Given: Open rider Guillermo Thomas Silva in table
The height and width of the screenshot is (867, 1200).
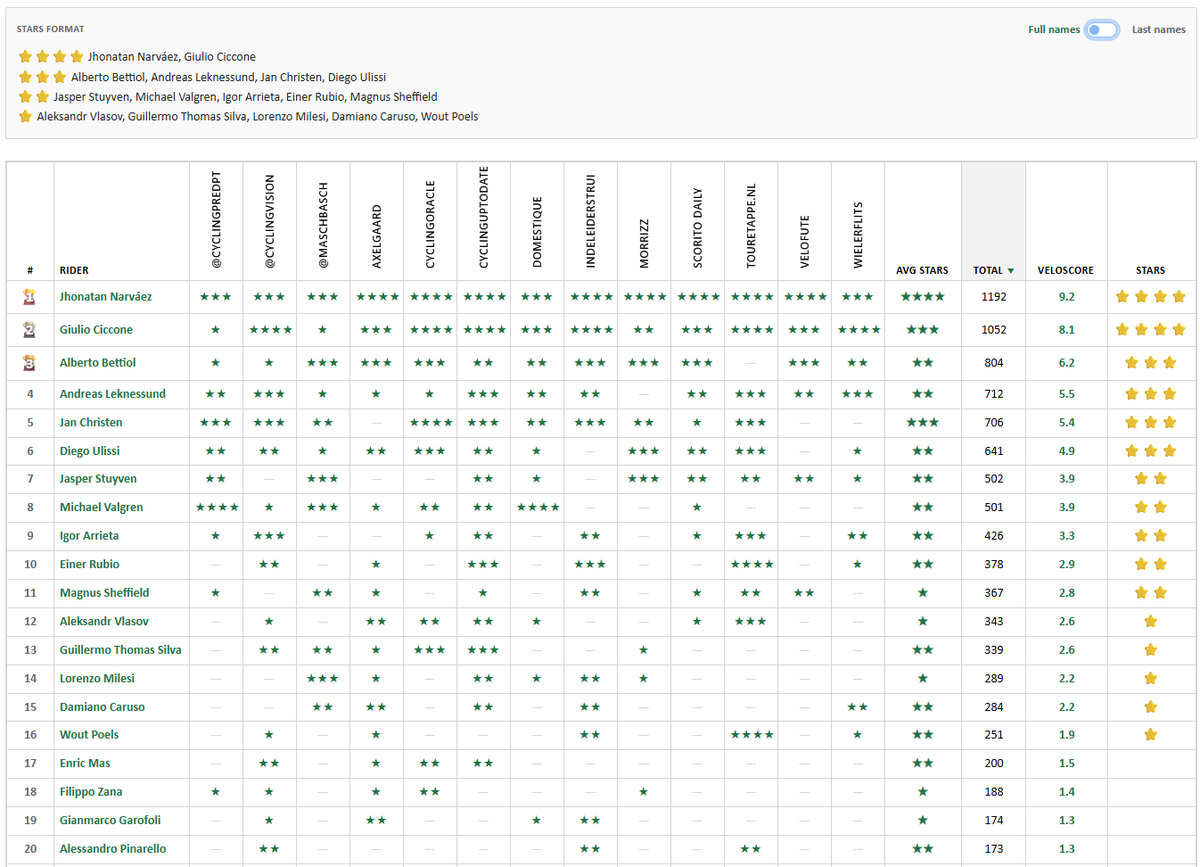Looking at the screenshot, I should click(120, 650).
